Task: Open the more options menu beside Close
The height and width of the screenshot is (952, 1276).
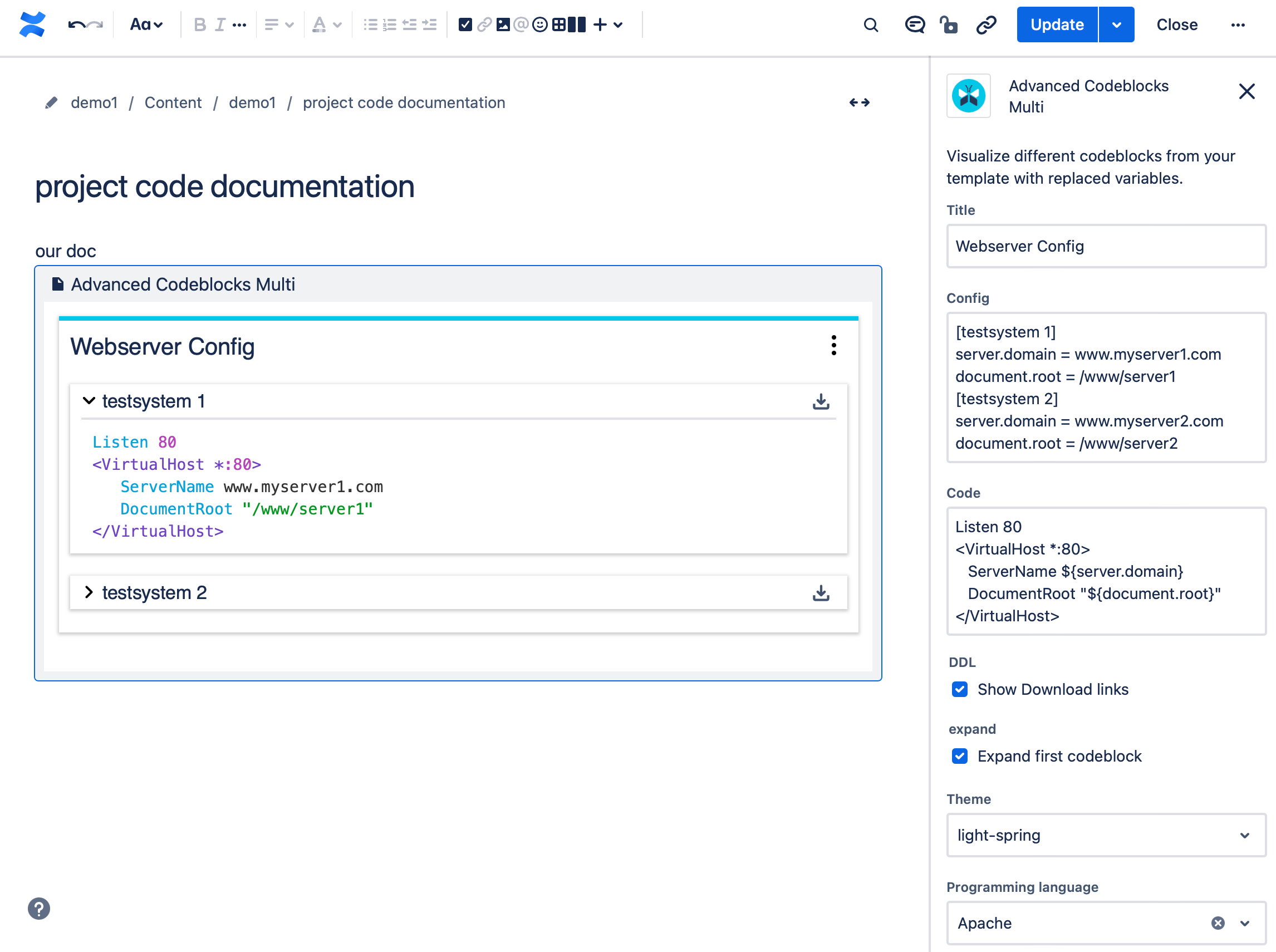Action: (1238, 25)
